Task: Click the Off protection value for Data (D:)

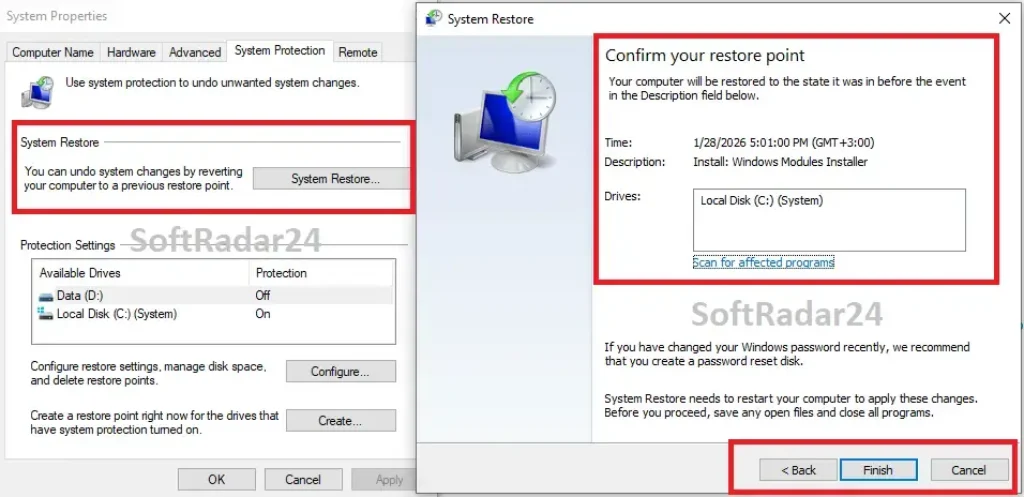Action: pos(263,296)
